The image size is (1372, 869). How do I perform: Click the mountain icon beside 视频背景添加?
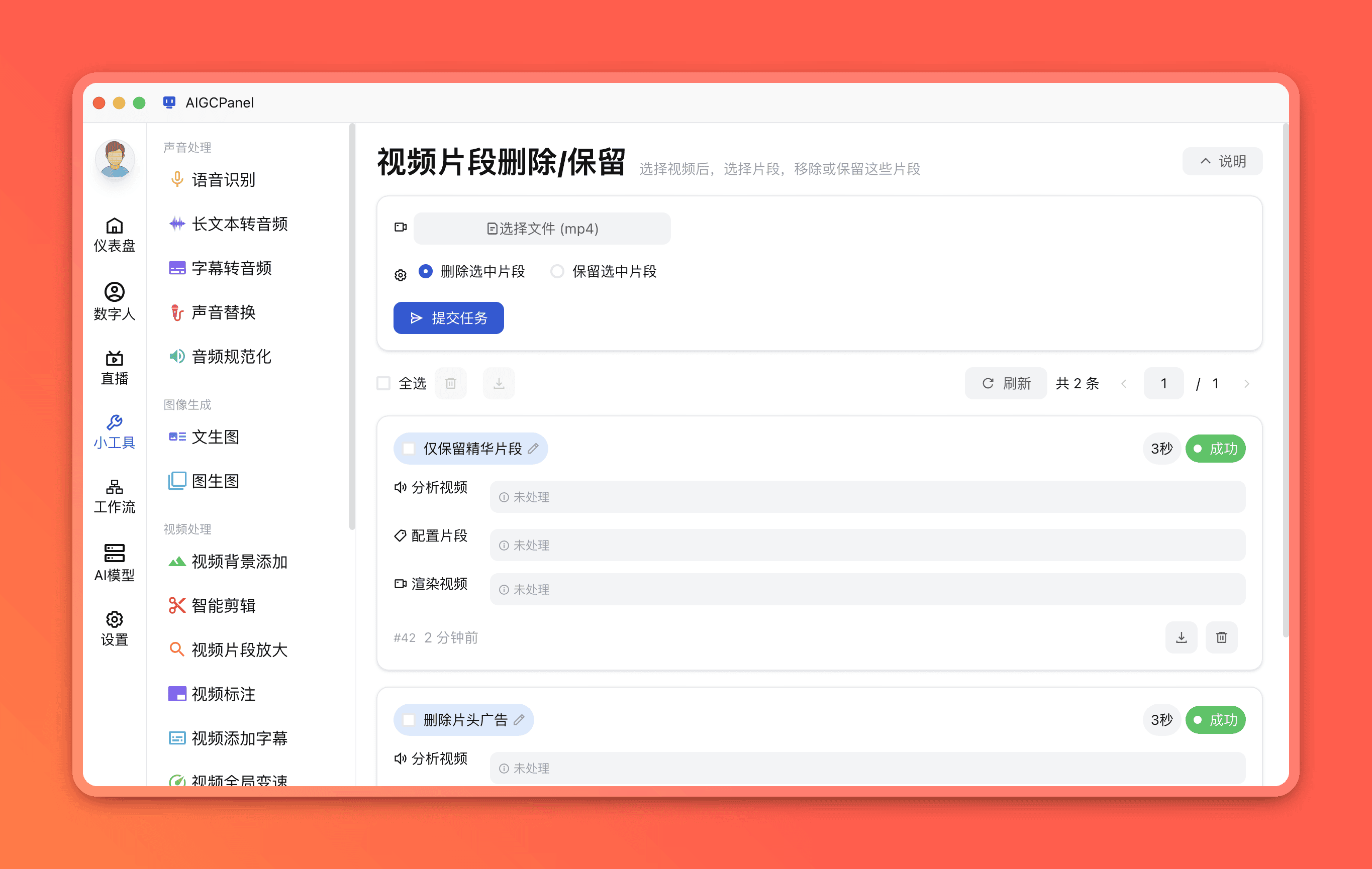tap(177, 562)
